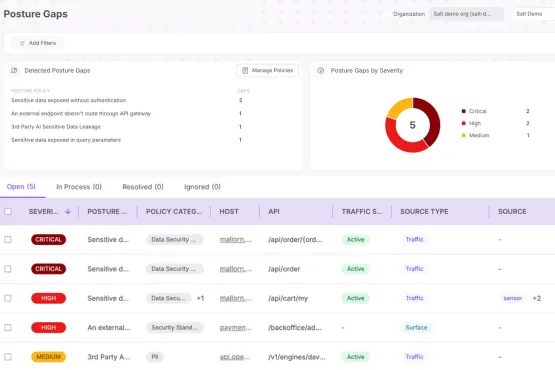This screenshot has width=555, height=370.
Task: Select 'Sensitive data exposed without authentication' policy
Action: click(x=68, y=100)
